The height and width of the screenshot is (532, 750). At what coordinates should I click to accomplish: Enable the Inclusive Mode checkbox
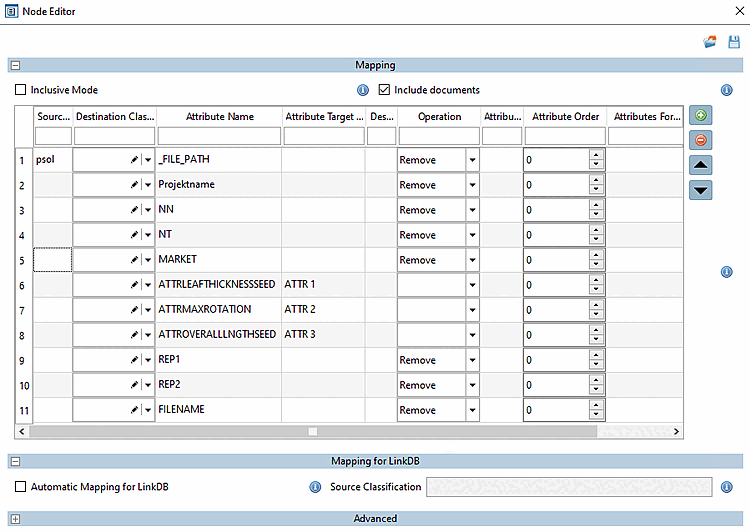coord(21,90)
